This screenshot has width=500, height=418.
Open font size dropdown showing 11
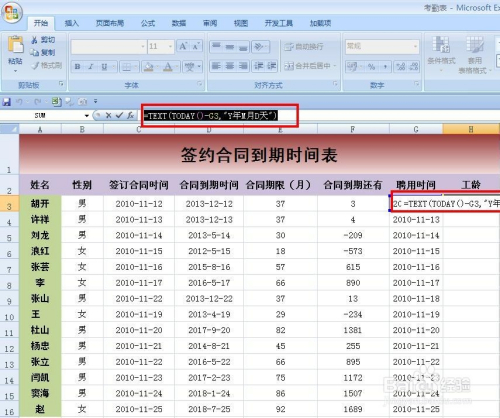pos(170,46)
